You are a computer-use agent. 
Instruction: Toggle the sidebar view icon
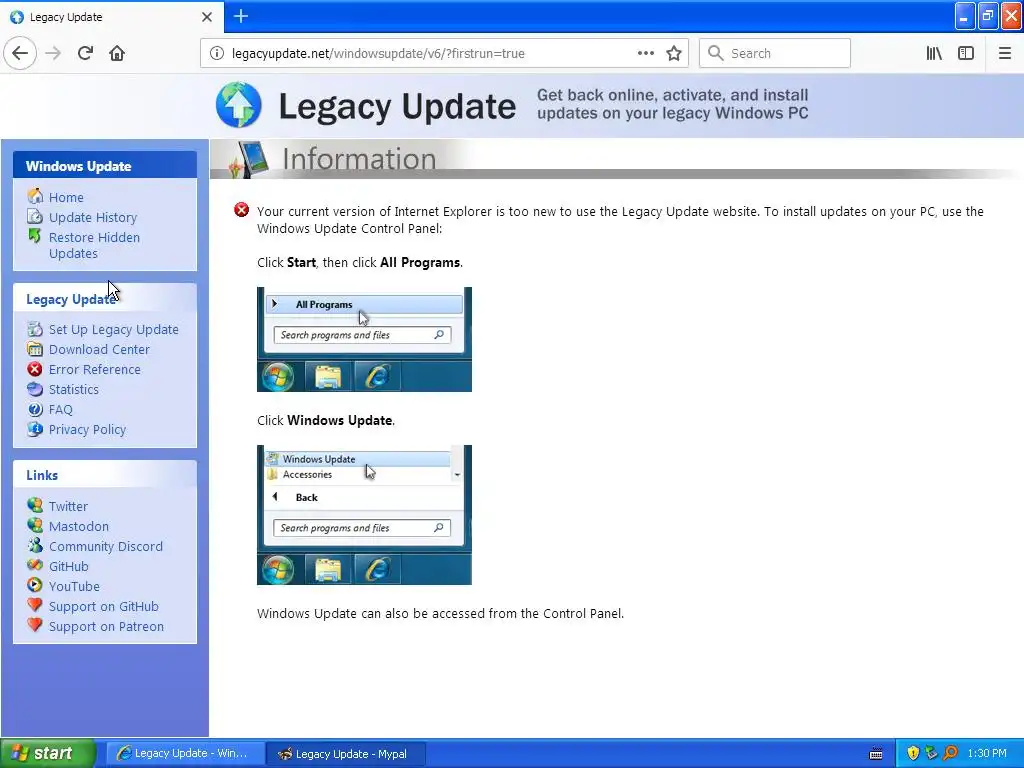pyautogui.click(x=966, y=54)
